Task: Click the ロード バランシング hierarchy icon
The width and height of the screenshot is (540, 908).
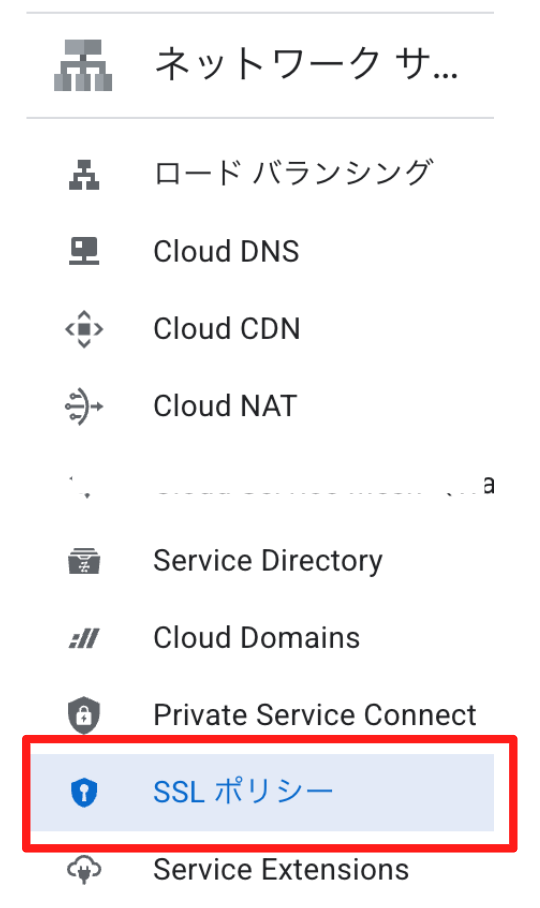Action: (x=84, y=175)
